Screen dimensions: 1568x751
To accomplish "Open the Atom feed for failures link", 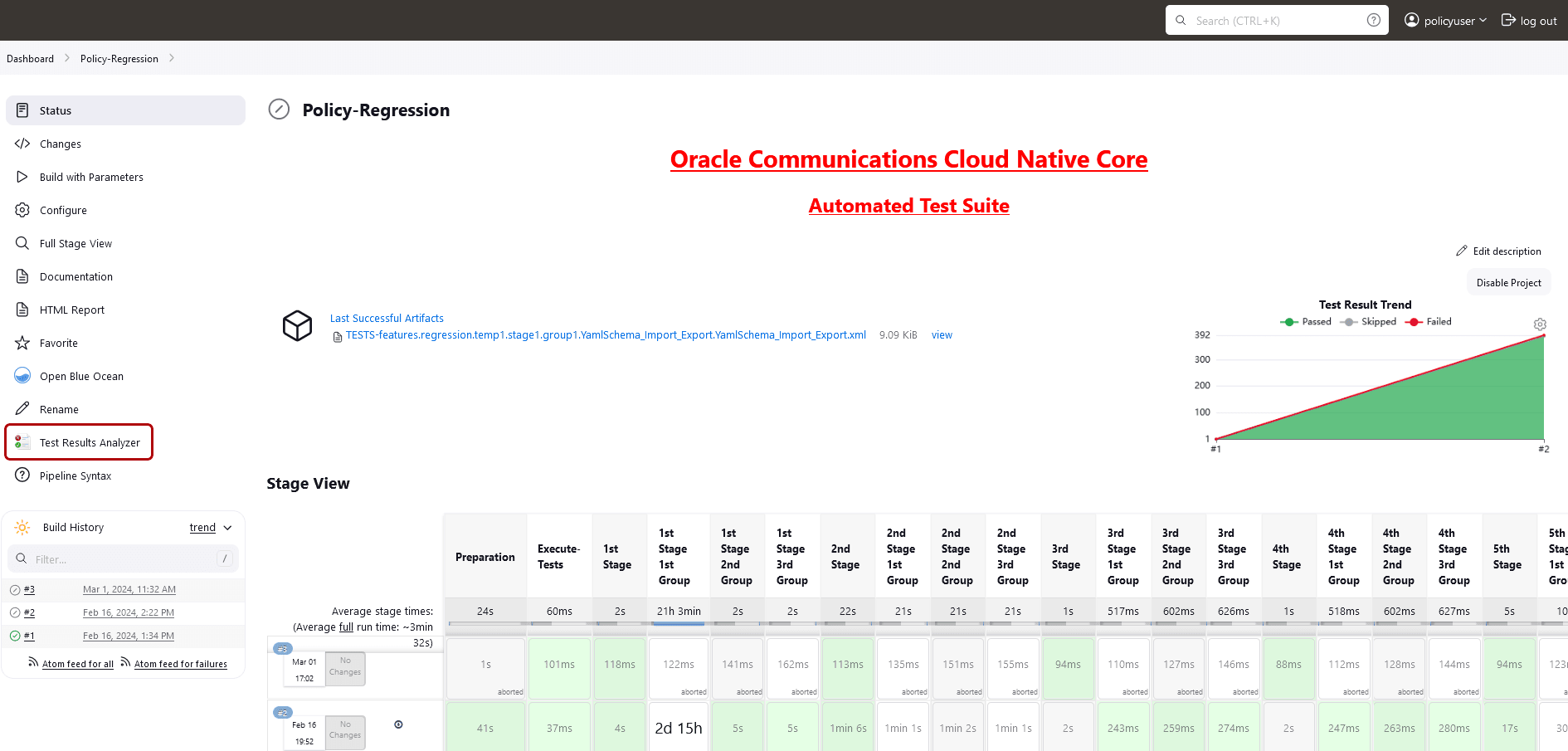I will click(x=181, y=664).
